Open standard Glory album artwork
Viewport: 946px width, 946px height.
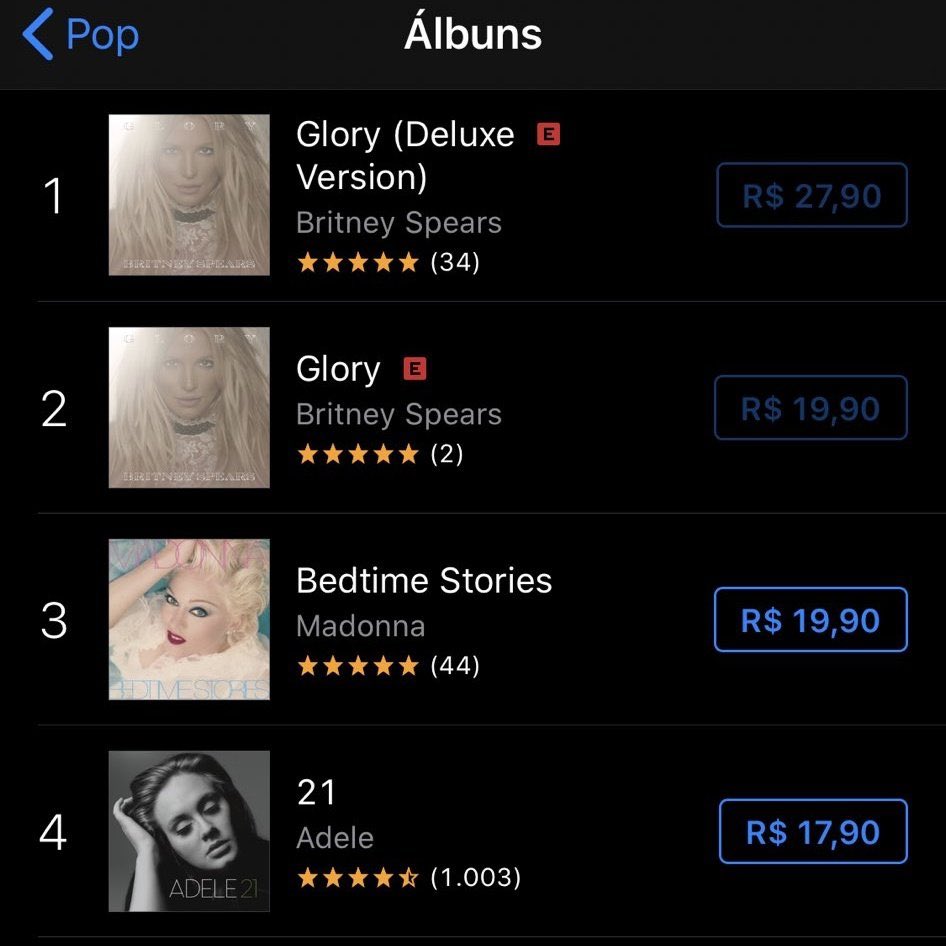pyautogui.click(x=189, y=407)
